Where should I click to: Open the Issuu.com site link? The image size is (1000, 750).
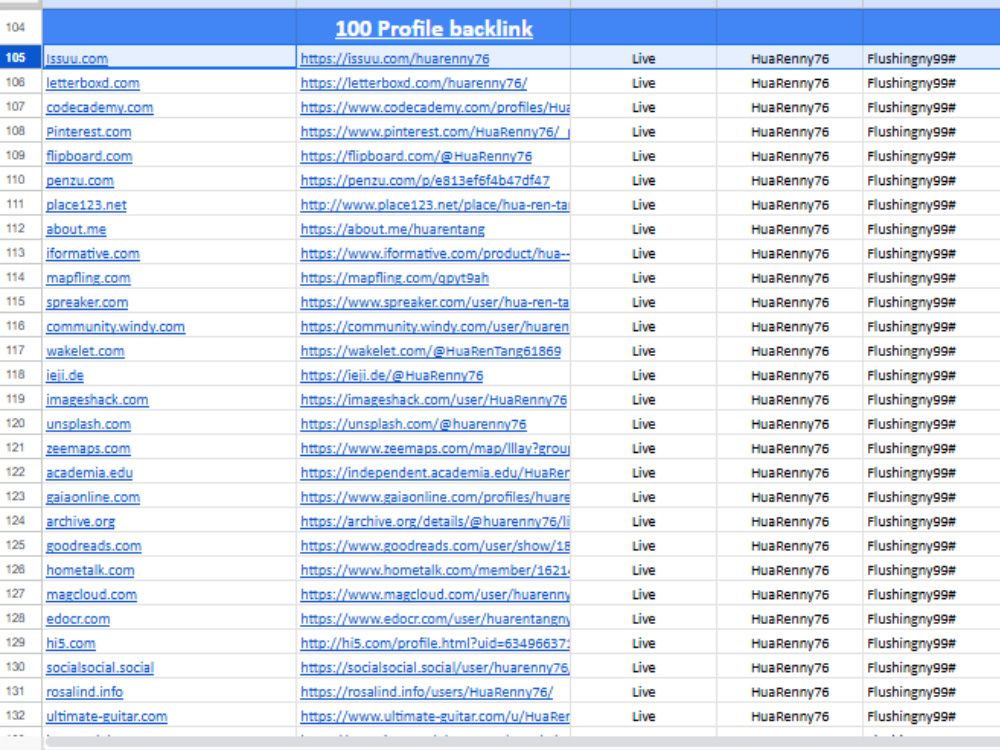(x=77, y=59)
